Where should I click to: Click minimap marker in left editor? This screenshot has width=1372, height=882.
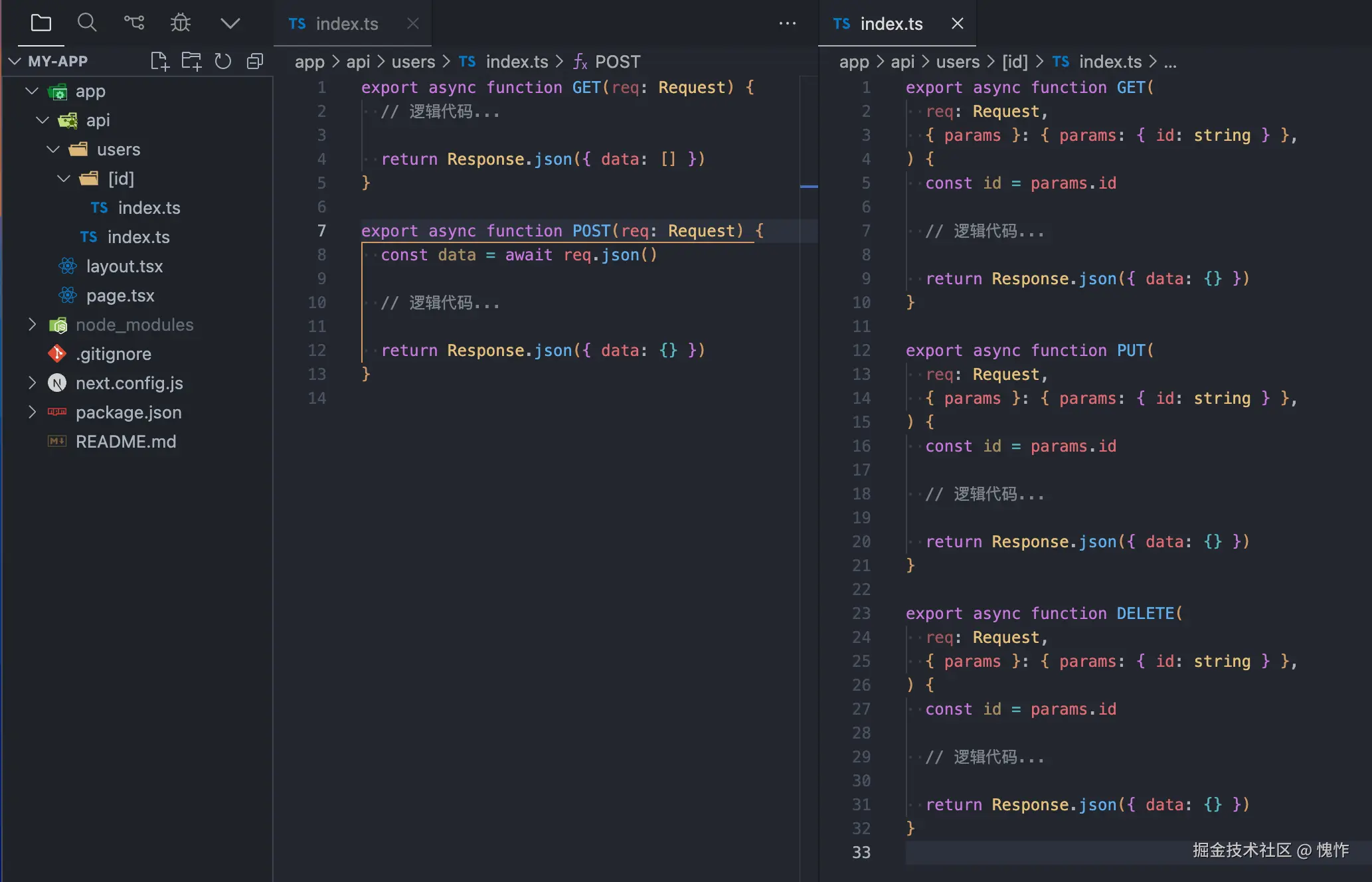click(809, 187)
